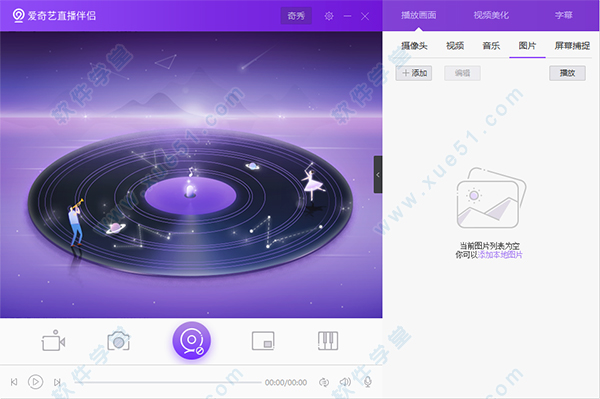Viewport: 600px width, 399px height.
Task: Start live broadcast with purple round button
Action: coord(192,340)
